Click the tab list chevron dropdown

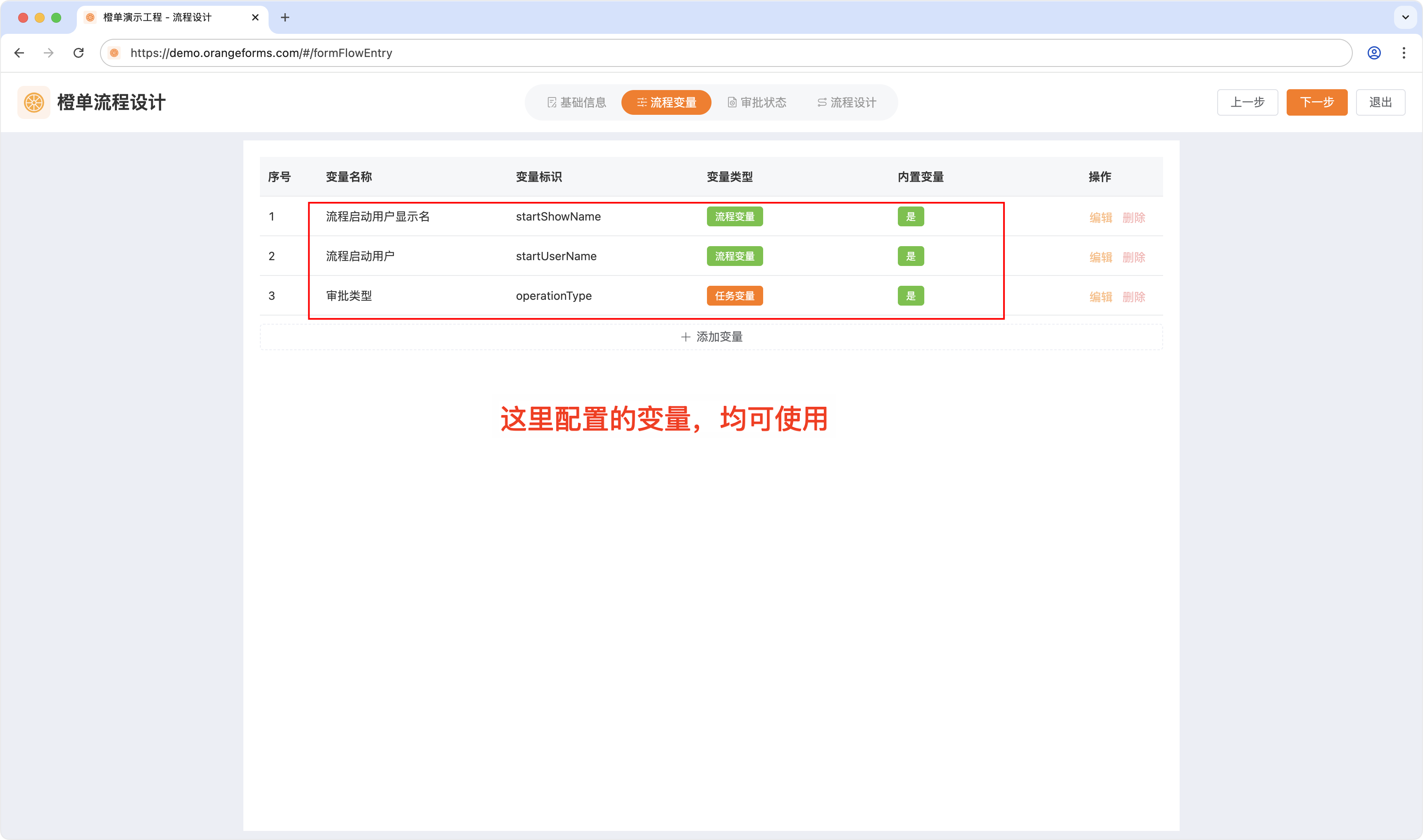point(1405,17)
